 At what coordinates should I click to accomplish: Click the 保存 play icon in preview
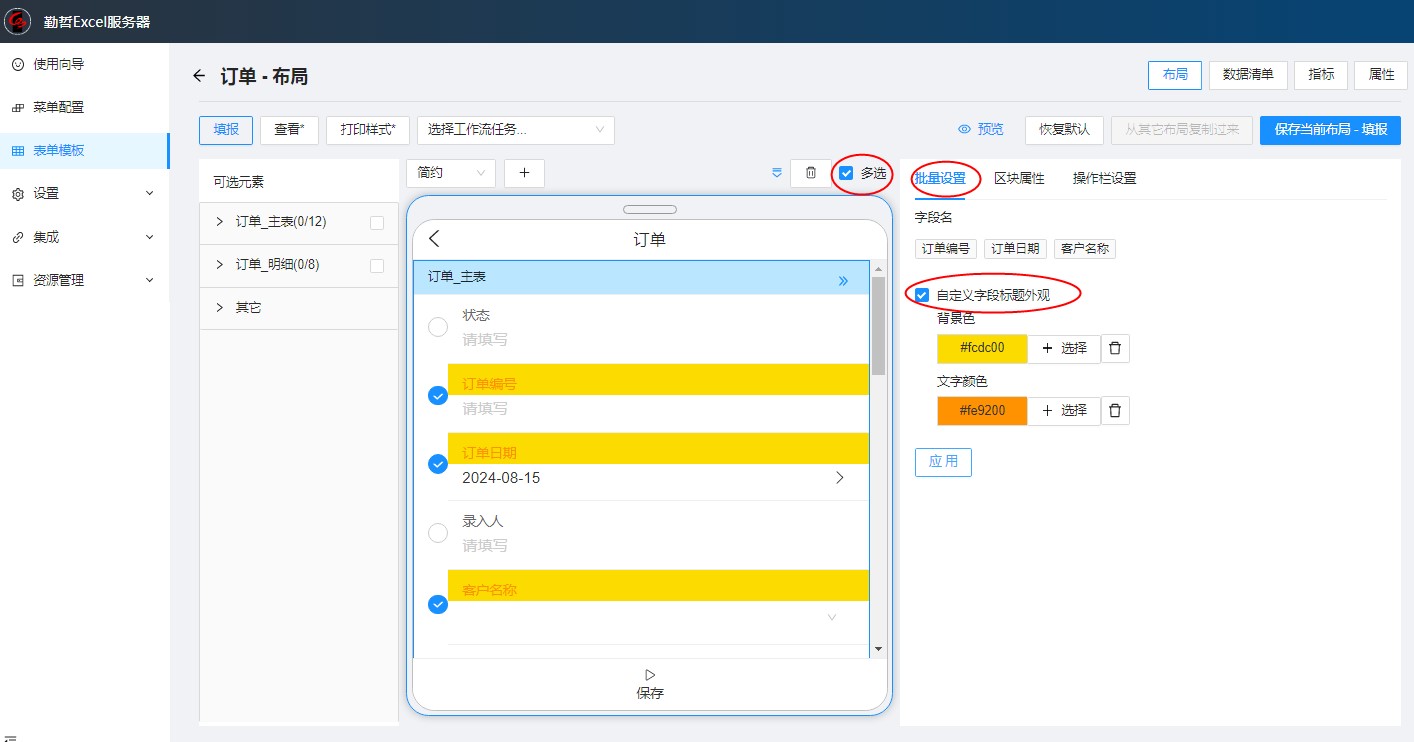650,675
